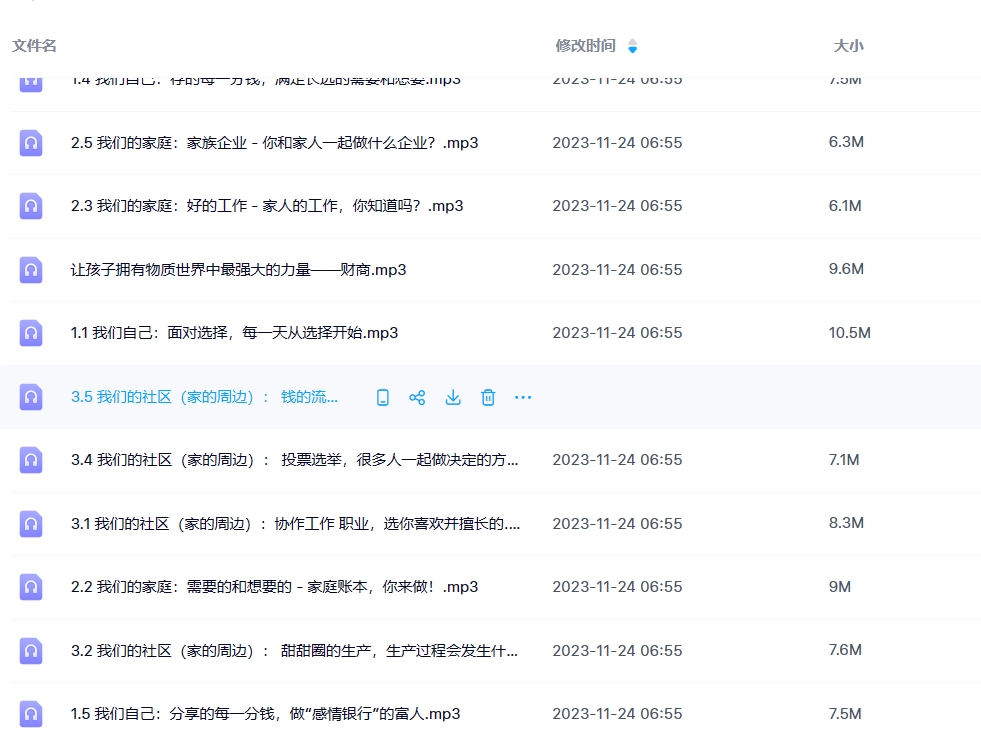Open 2.2 我们的家庭：需要的和想要的 file
This screenshot has width=981, height=742.
point(275,587)
